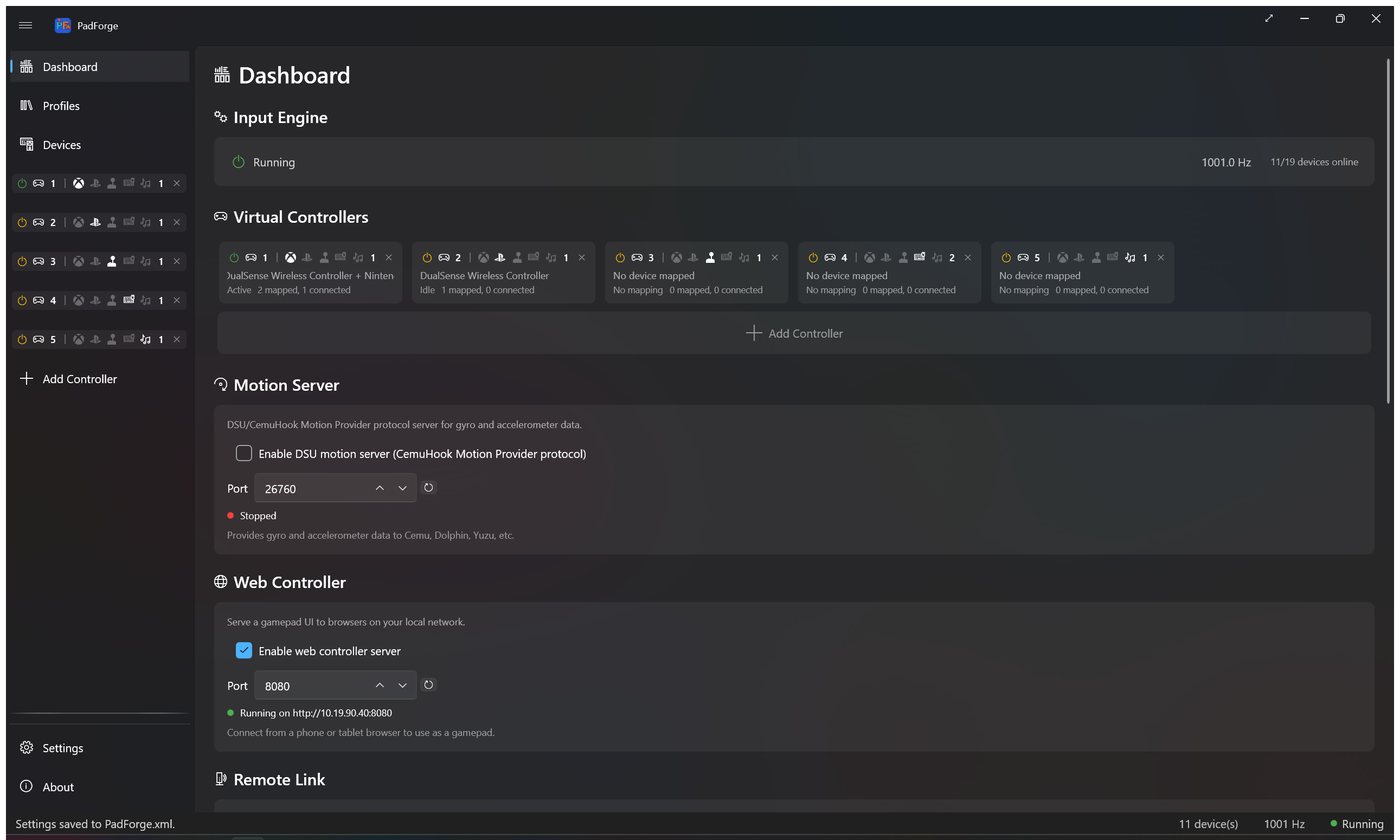Screen dimensions: 1400x840
Task: Open the Settings page
Action: tap(100, 748)
